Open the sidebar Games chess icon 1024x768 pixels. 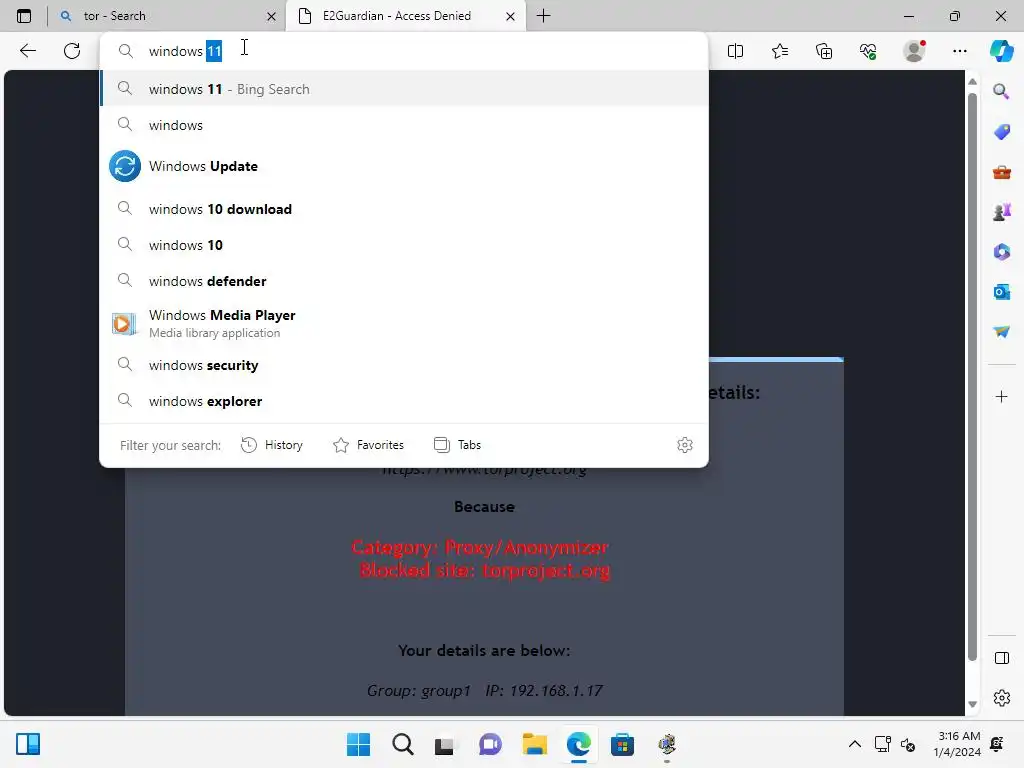click(1002, 212)
